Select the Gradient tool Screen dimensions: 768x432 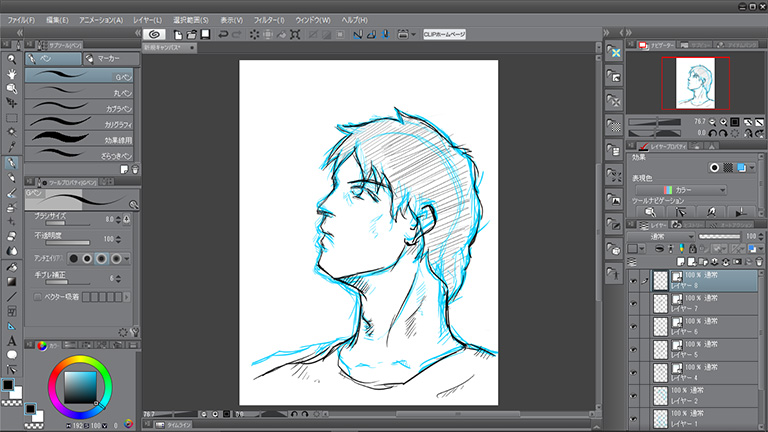pyautogui.click(x=11, y=282)
